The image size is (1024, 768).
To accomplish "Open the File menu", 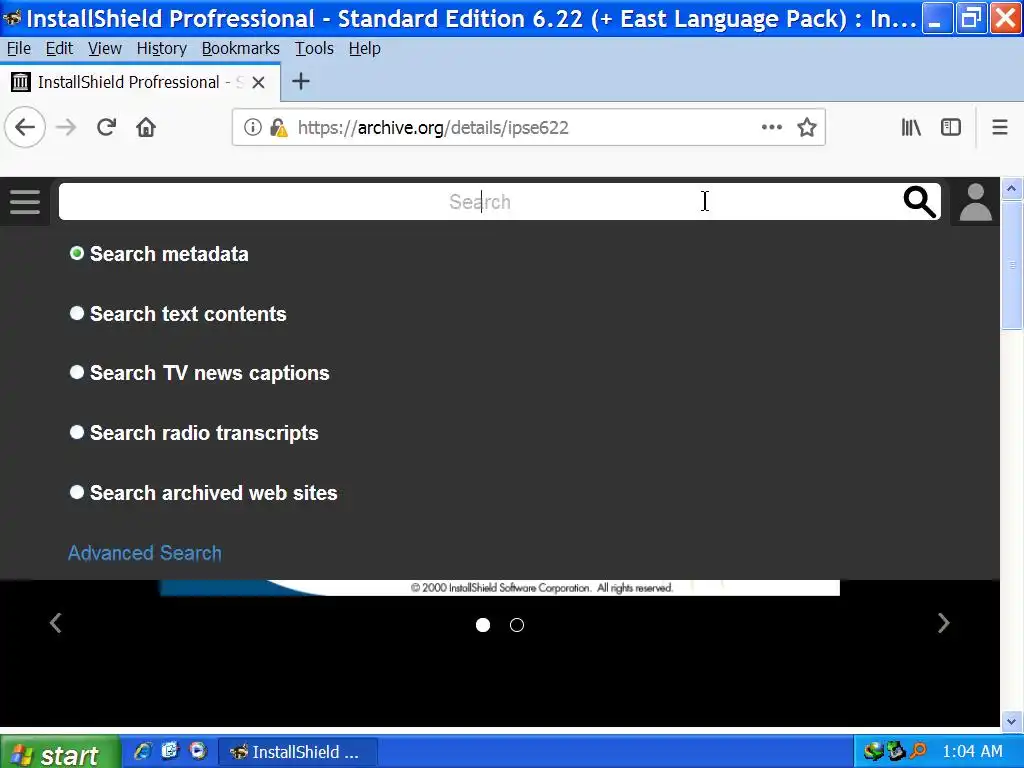I will coord(18,48).
